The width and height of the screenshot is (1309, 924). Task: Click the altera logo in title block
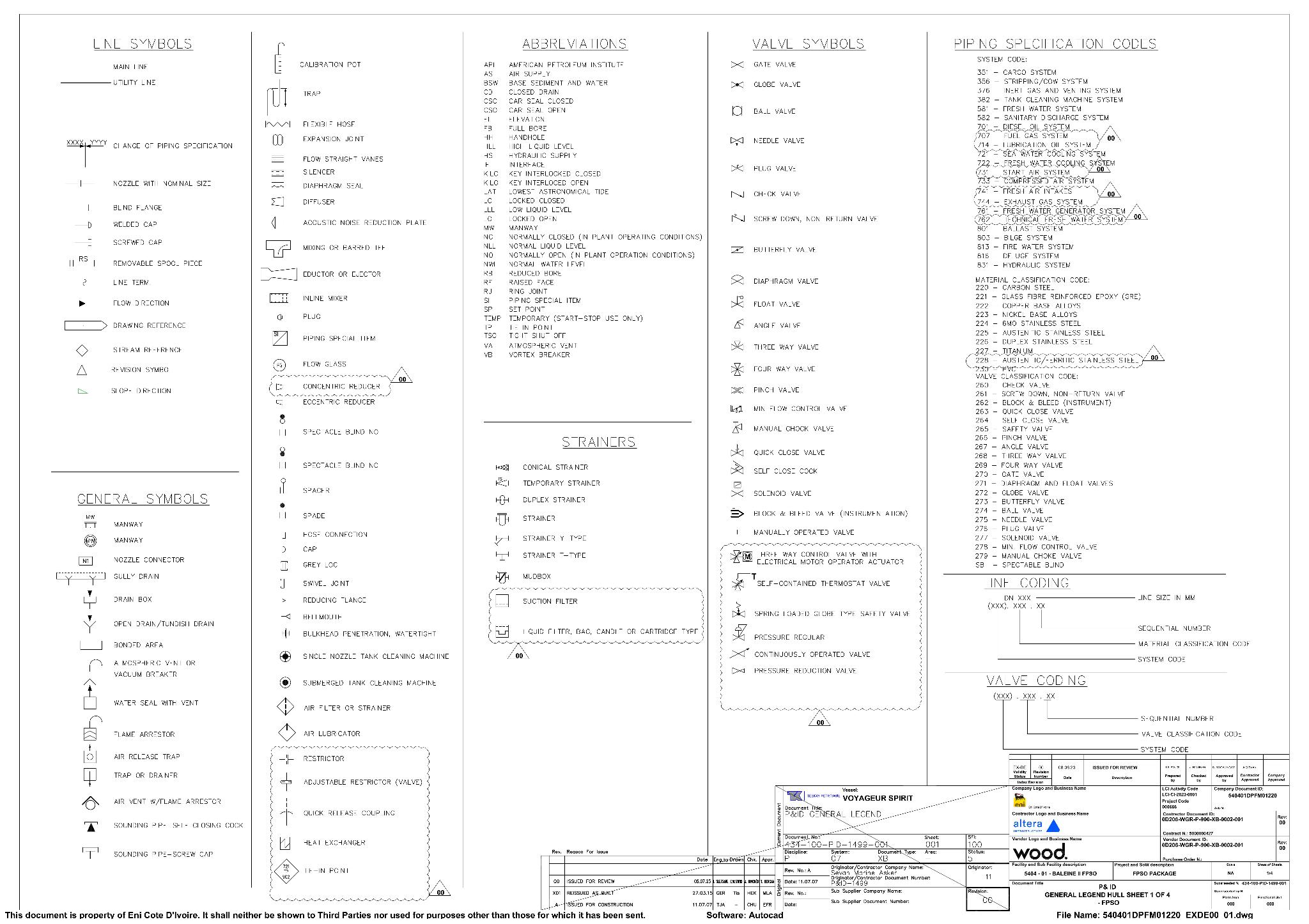point(1037,825)
